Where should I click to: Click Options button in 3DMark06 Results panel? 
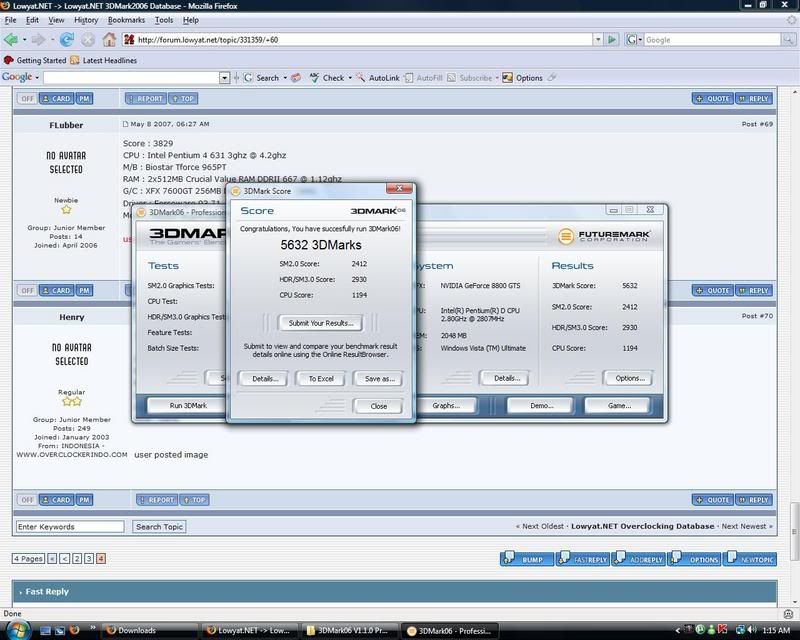[630, 378]
